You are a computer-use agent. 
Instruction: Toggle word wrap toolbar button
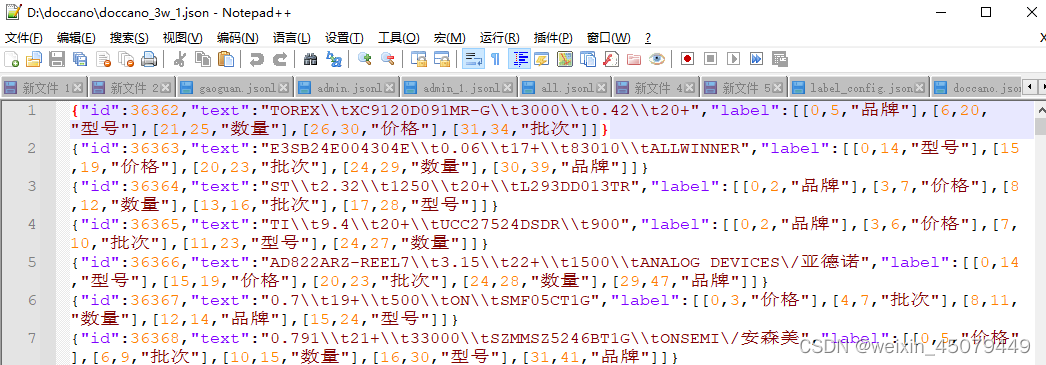coord(473,59)
